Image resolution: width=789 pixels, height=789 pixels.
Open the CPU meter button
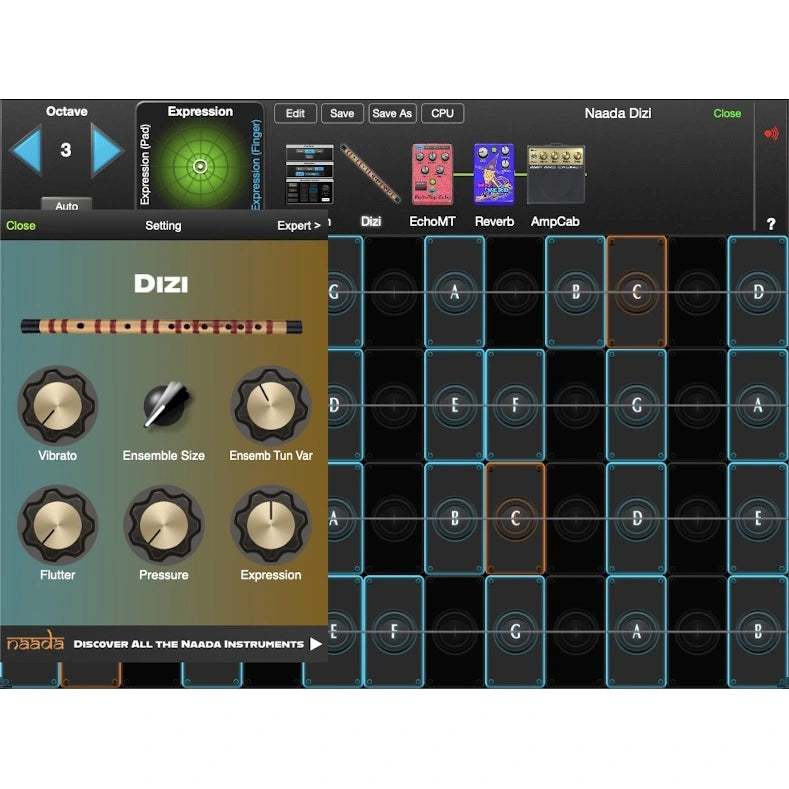point(442,114)
